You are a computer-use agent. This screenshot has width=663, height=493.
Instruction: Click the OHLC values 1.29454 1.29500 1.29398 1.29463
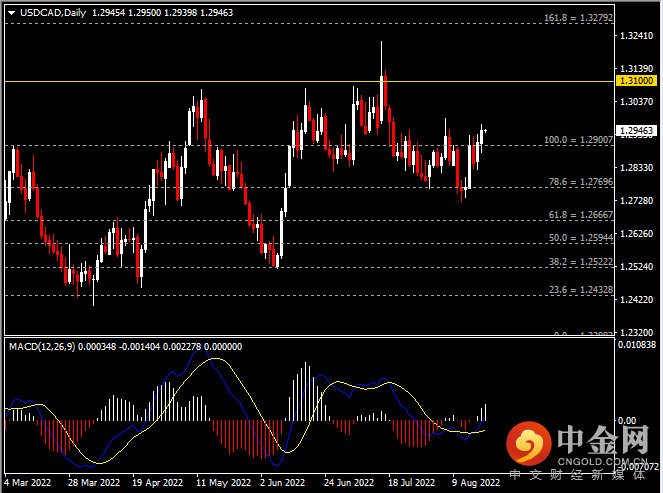click(162, 13)
